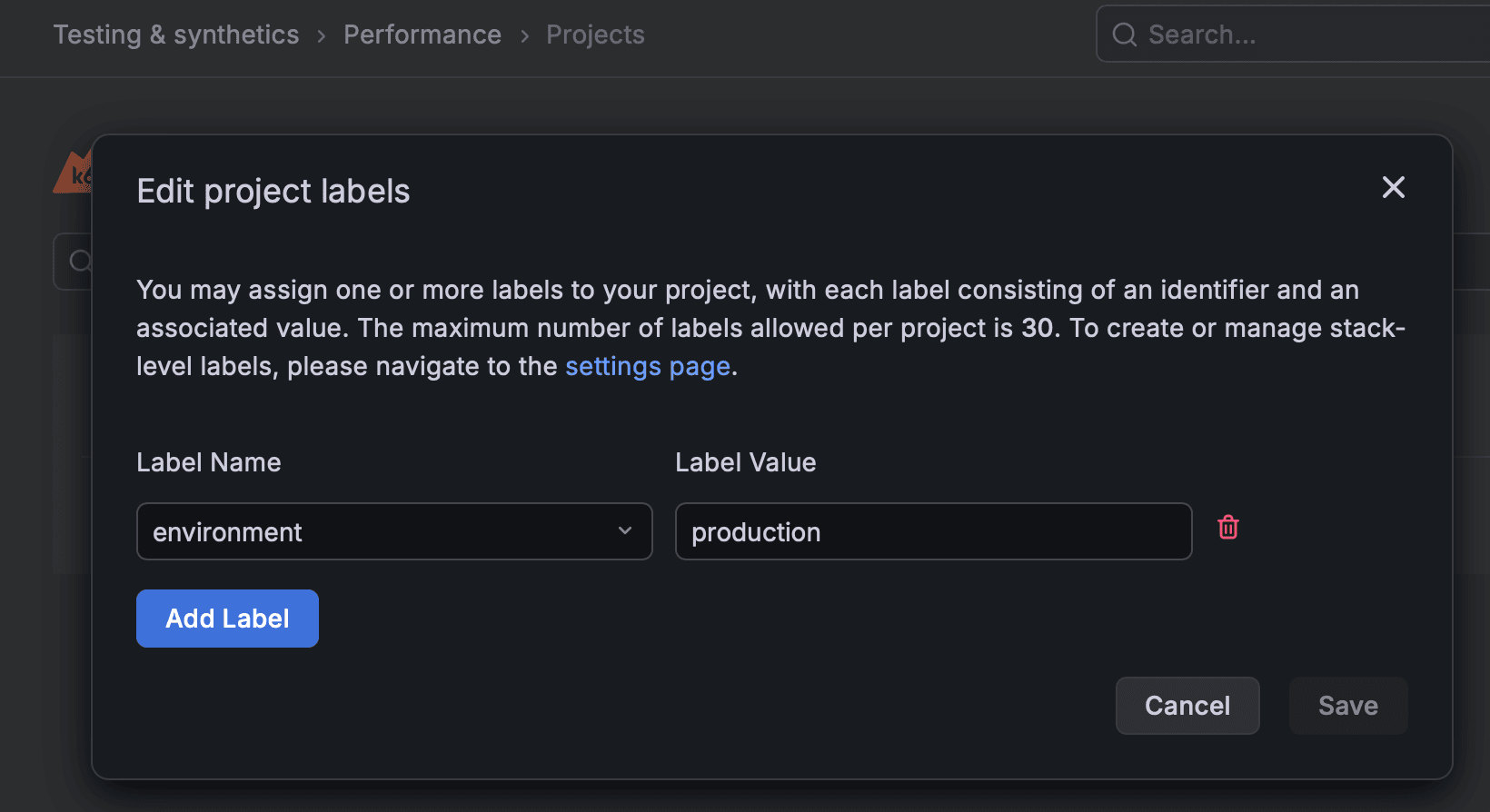Viewport: 1490px width, 812px height.
Task: Click the Save button
Action: tap(1348, 706)
